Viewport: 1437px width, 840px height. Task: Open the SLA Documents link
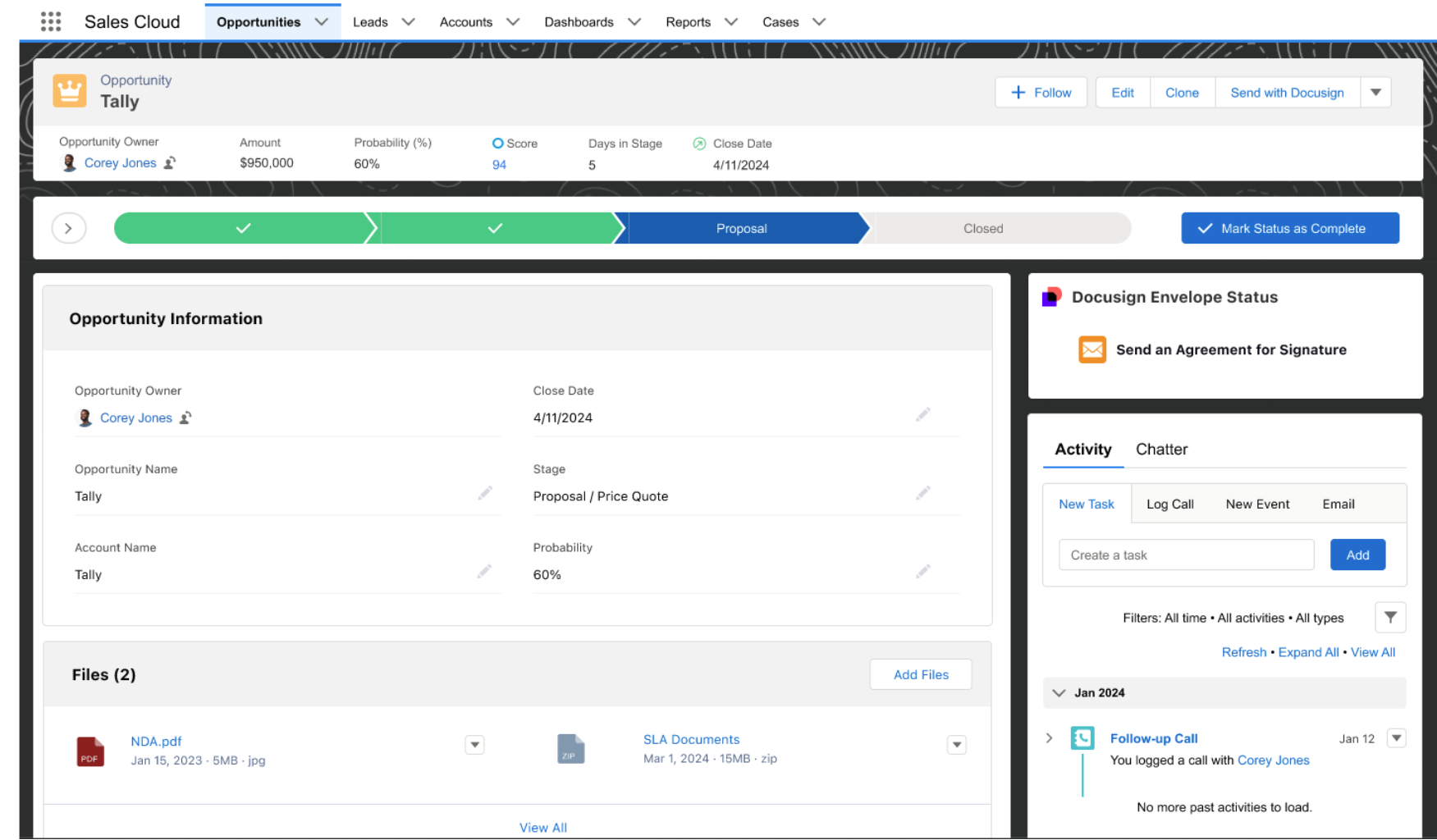click(x=691, y=740)
